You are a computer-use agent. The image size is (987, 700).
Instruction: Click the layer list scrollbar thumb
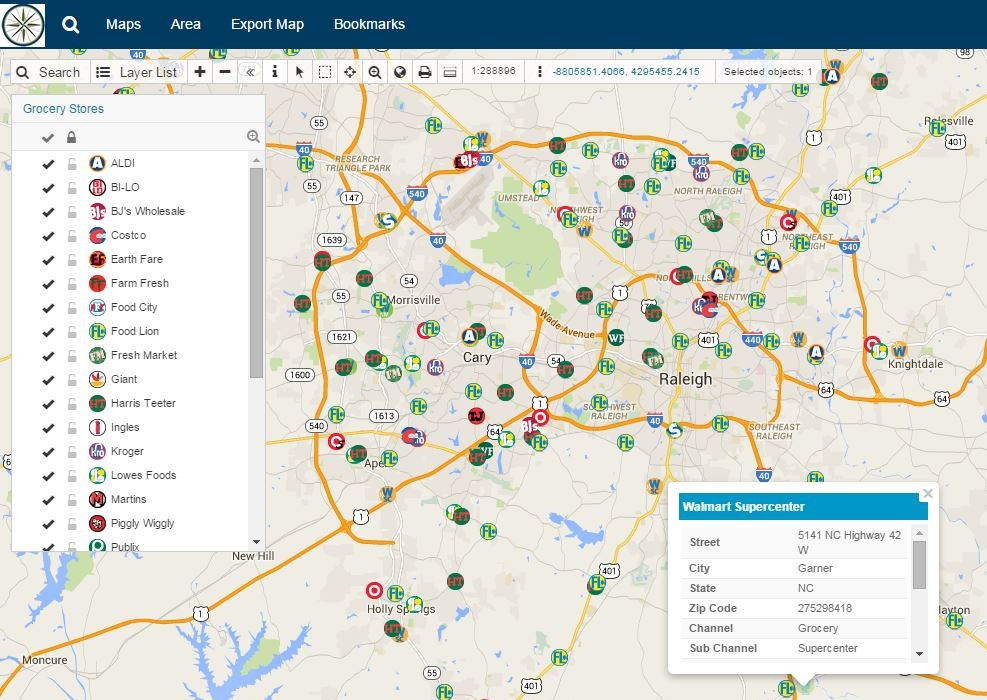click(256, 273)
